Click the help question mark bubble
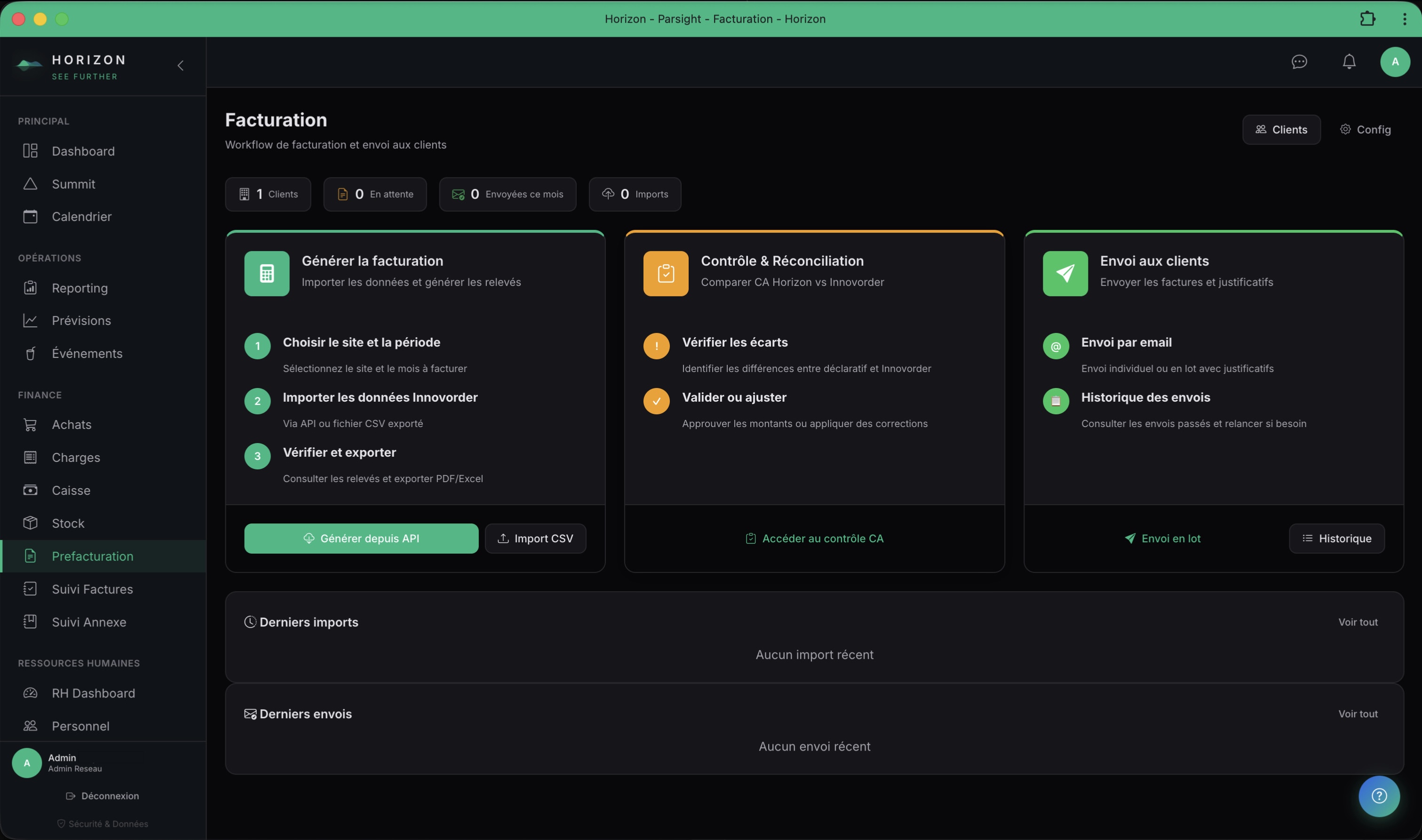The image size is (1422, 840). [1380, 796]
